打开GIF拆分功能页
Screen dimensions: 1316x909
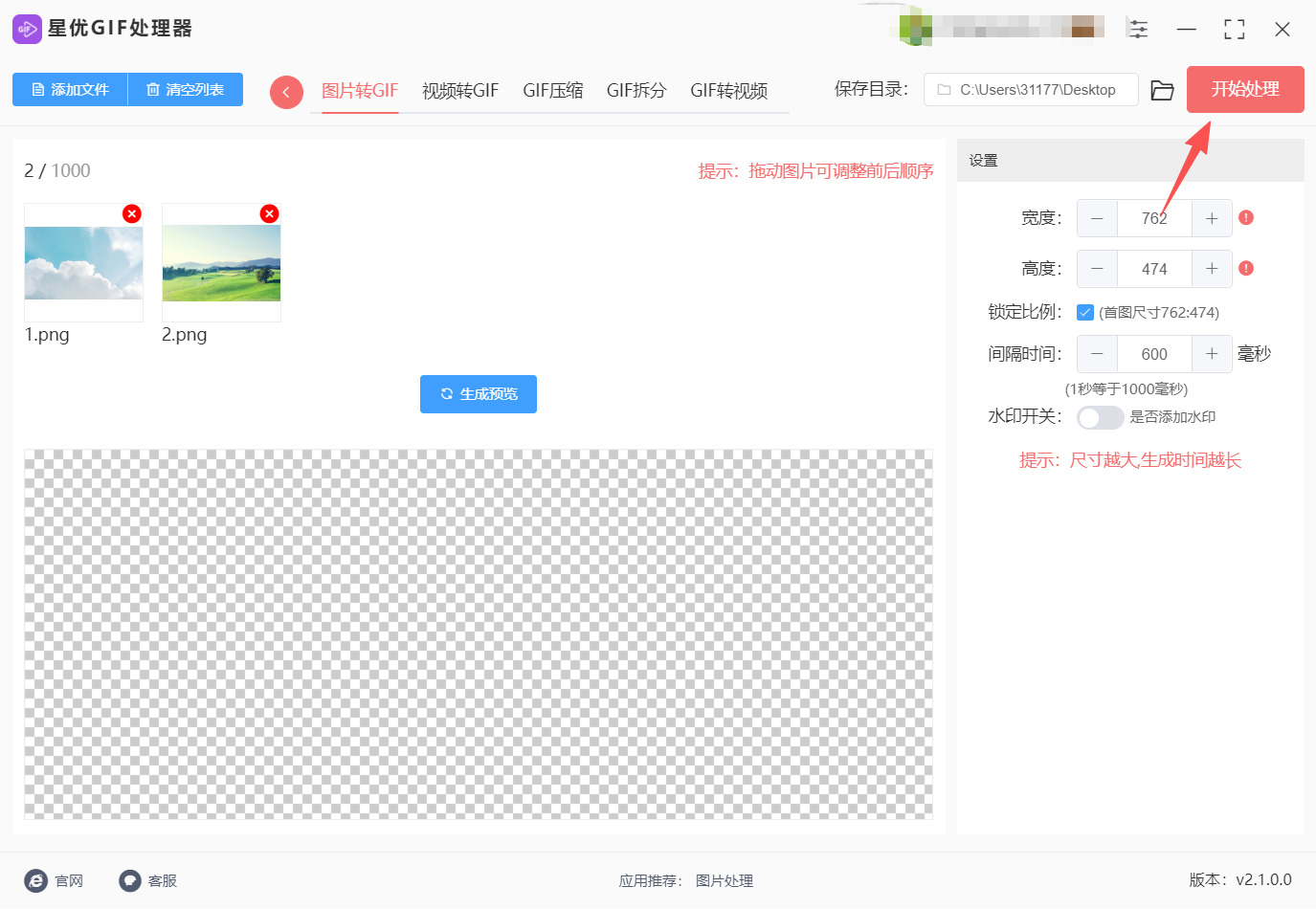[x=636, y=91]
